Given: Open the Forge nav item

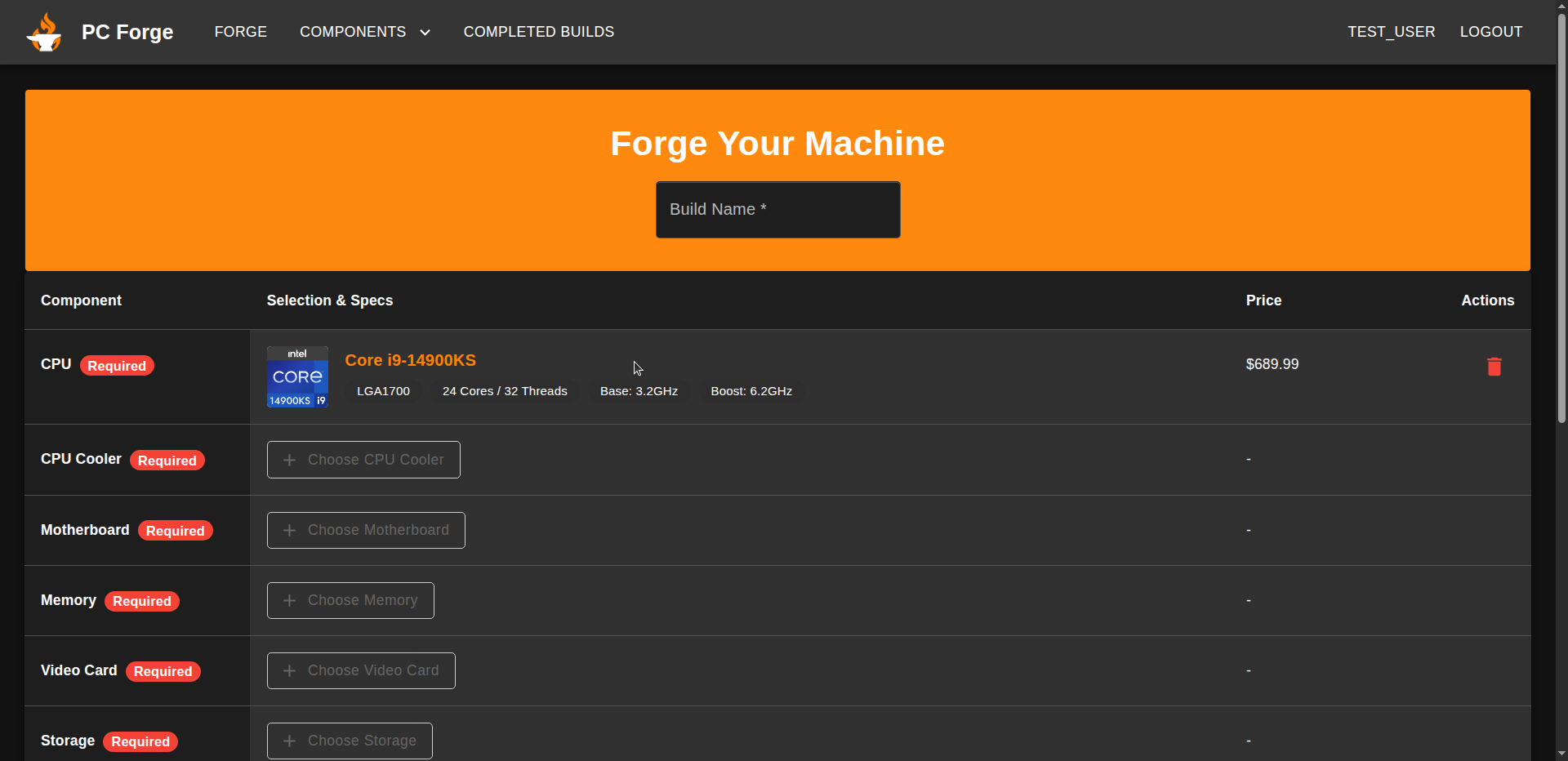Looking at the screenshot, I should (x=240, y=32).
